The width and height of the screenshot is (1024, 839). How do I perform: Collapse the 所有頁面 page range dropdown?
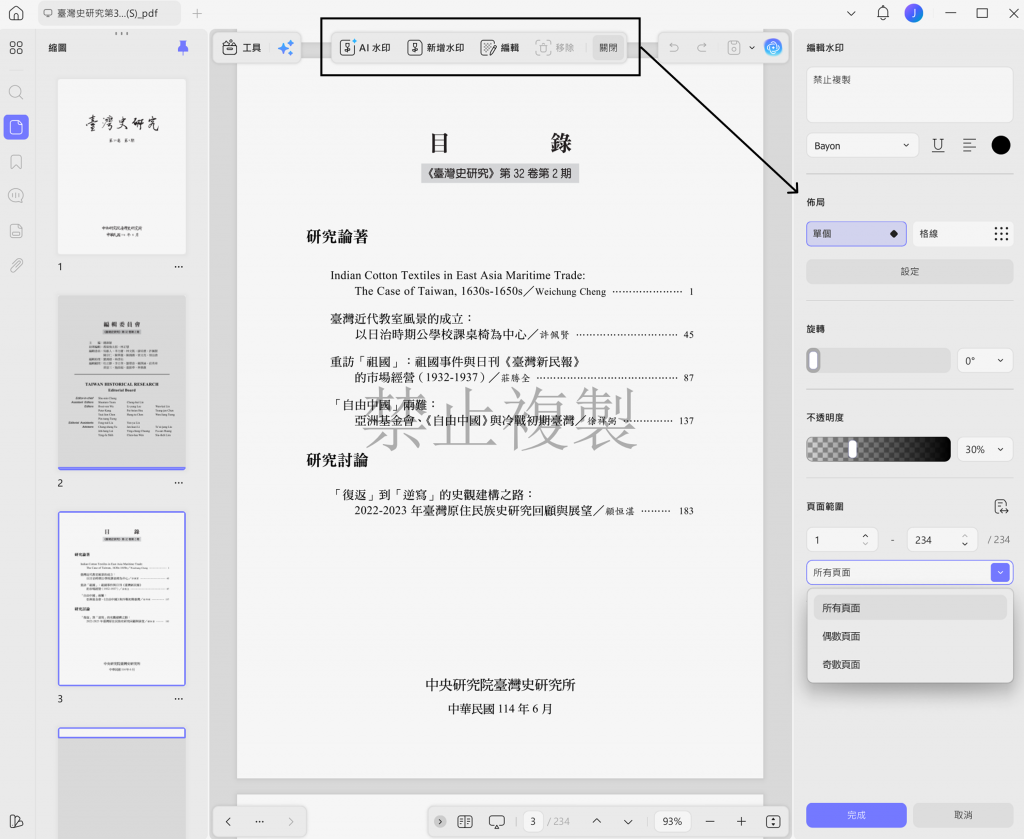tap(1000, 573)
